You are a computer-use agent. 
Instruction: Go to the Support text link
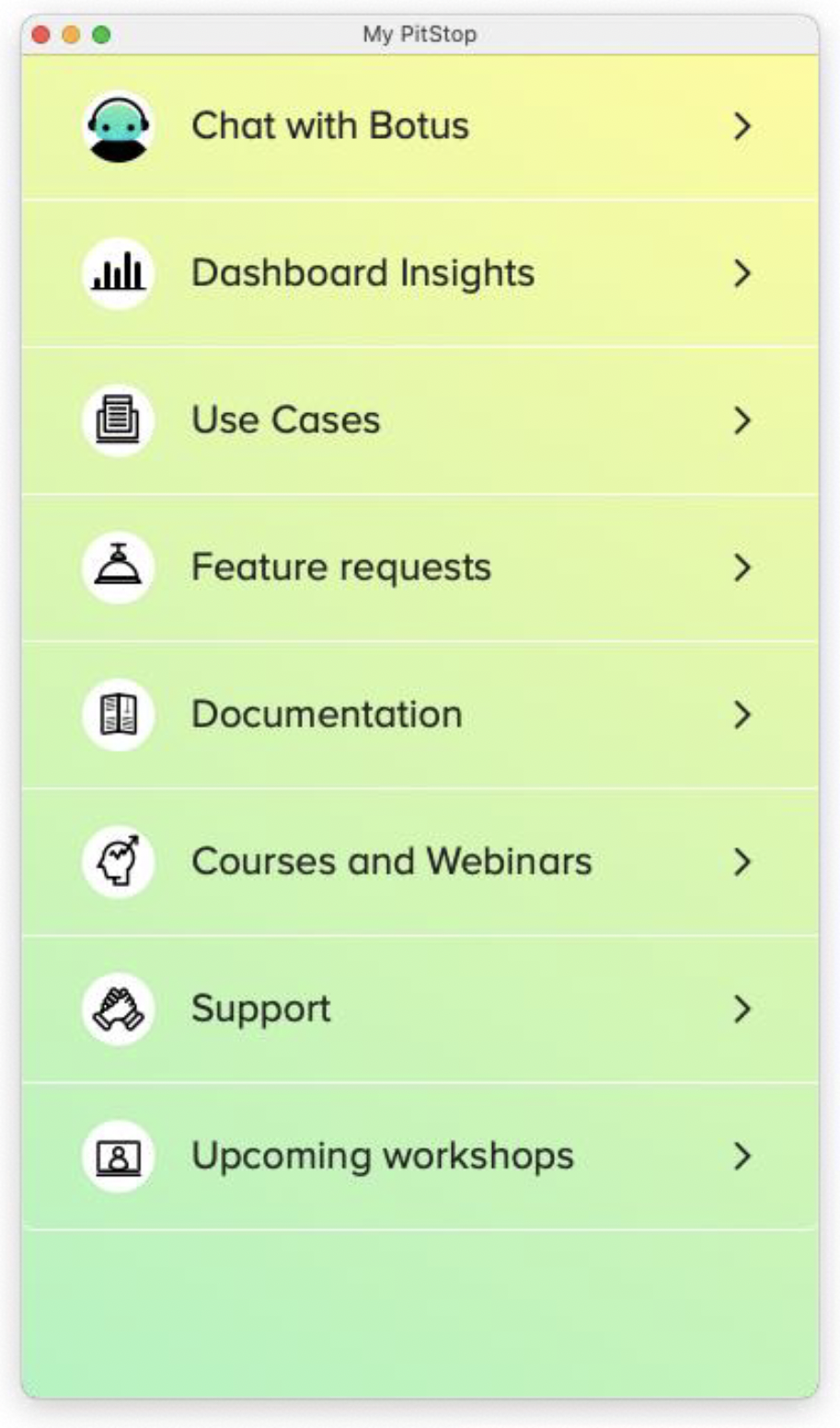coord(260,1009)
